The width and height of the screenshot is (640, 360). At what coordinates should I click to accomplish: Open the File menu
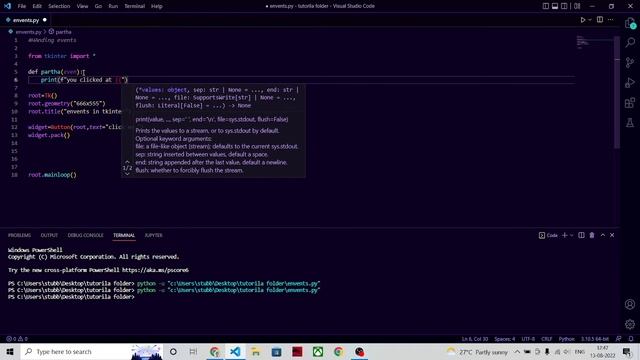22,6
